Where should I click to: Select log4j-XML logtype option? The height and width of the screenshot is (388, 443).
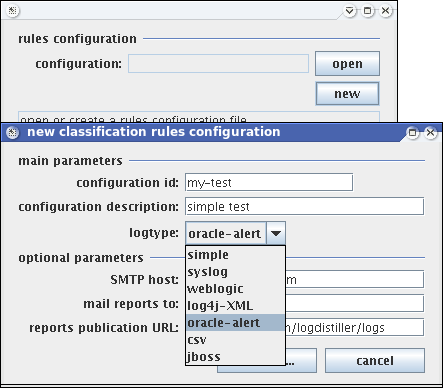point(235,306)
